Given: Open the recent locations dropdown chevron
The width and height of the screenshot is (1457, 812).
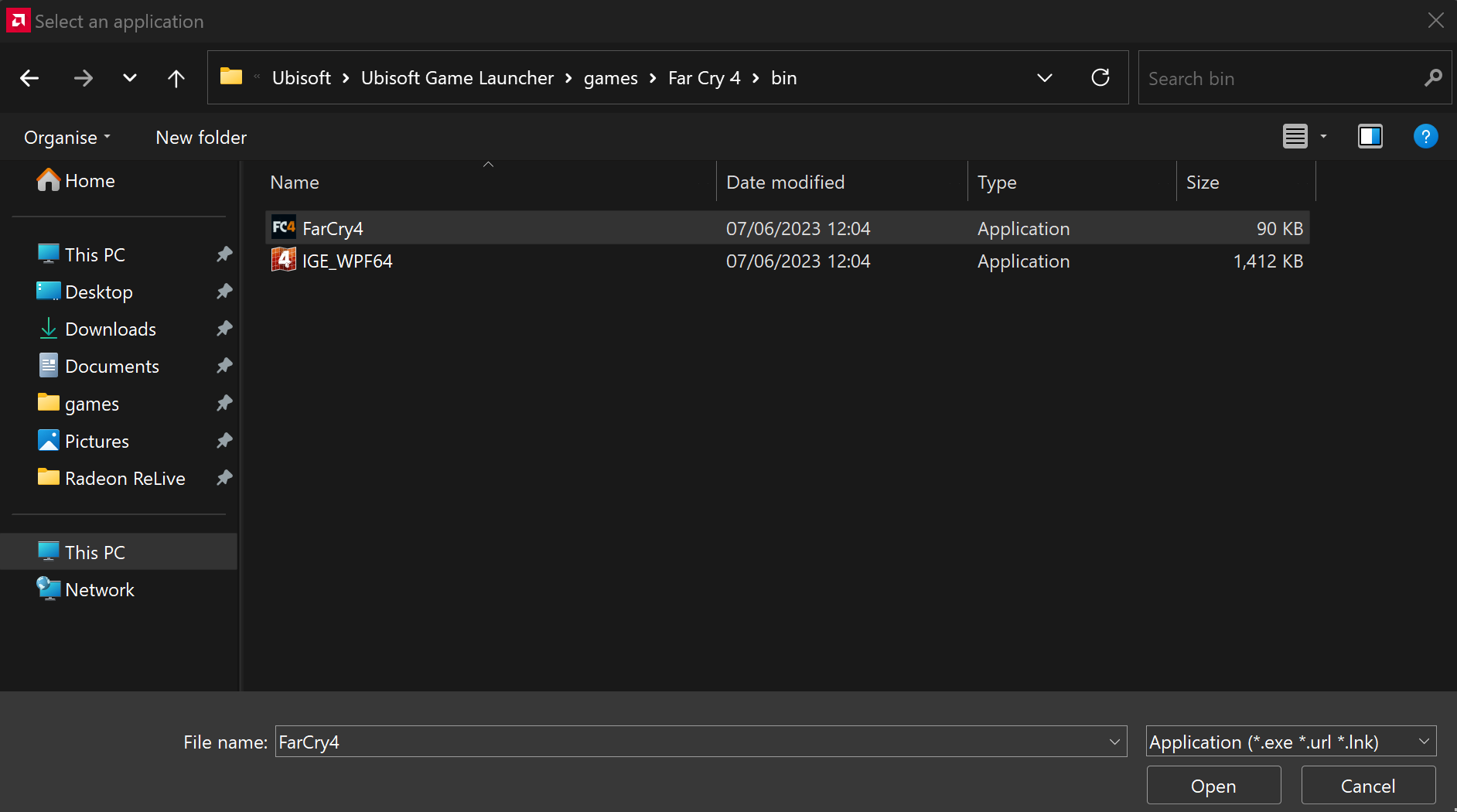Looking at the screenshot, I should tap(130, 78).
